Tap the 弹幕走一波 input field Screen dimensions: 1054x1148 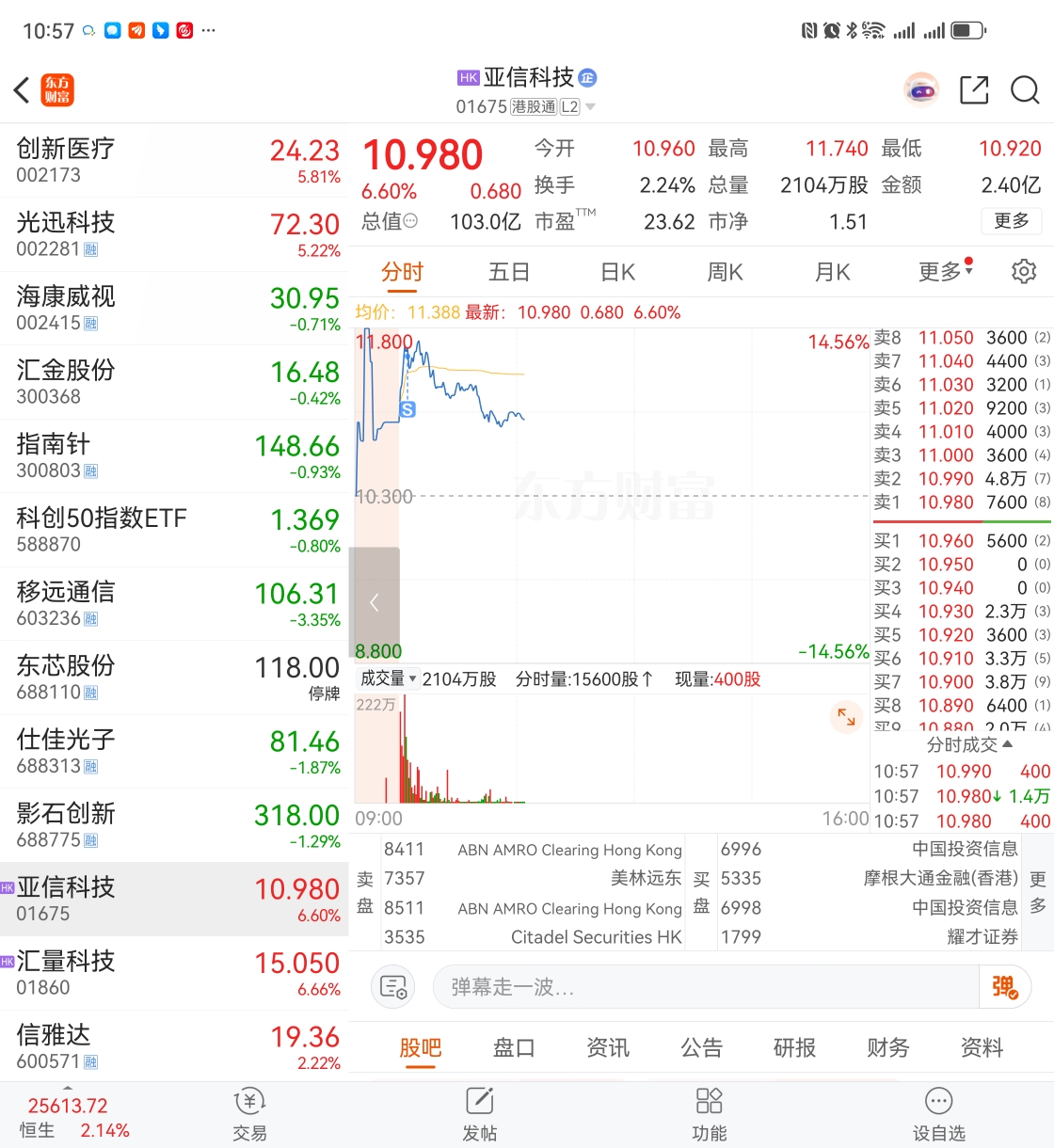click(x=706, y=987)
